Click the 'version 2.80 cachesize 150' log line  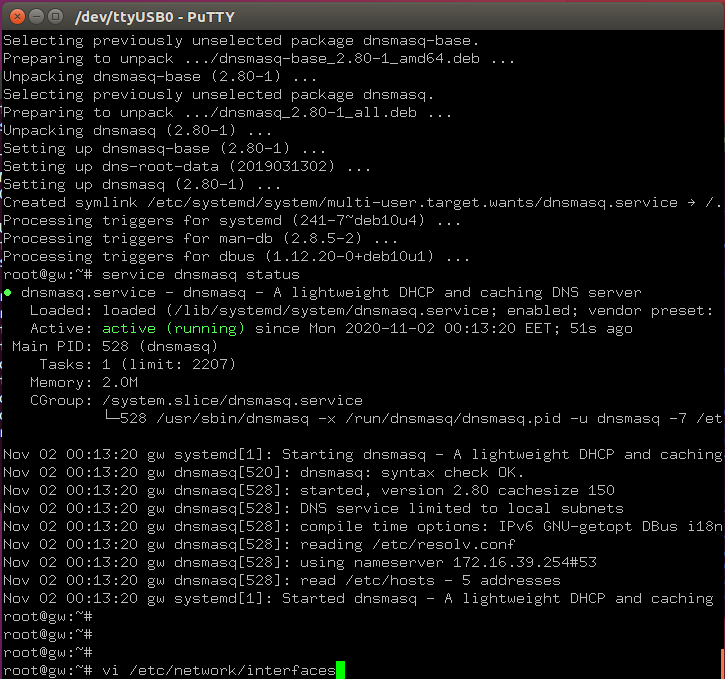[x=309, y=490]
